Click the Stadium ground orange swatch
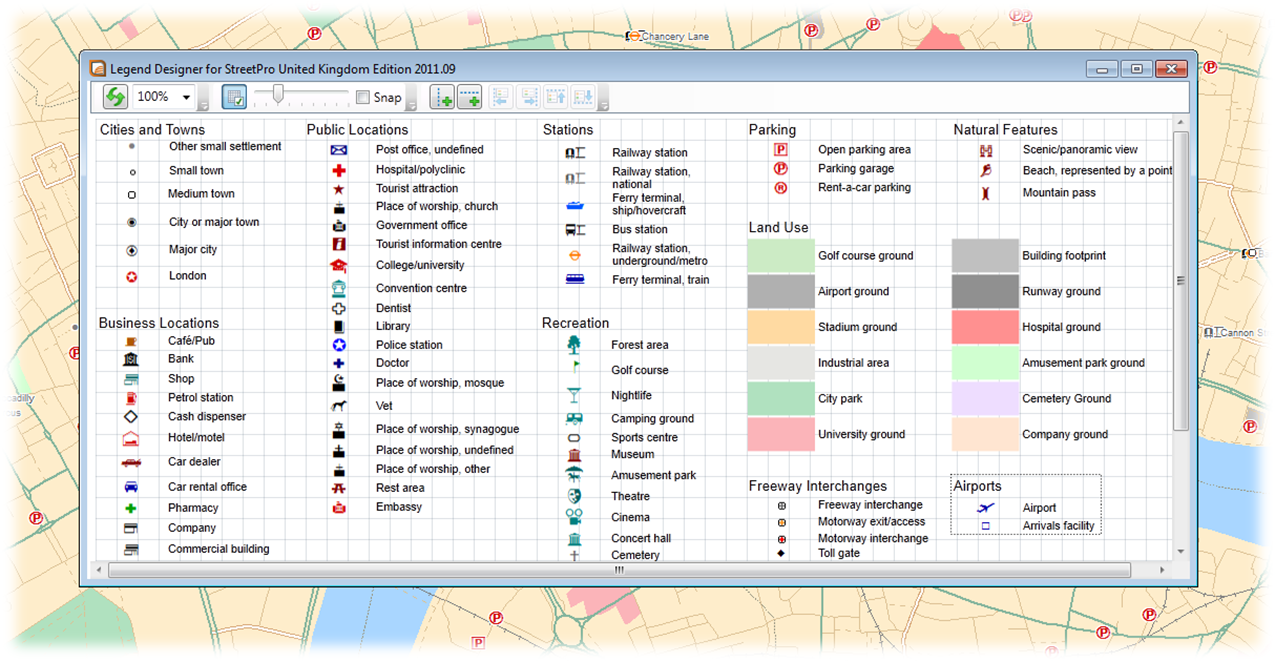 781,327
